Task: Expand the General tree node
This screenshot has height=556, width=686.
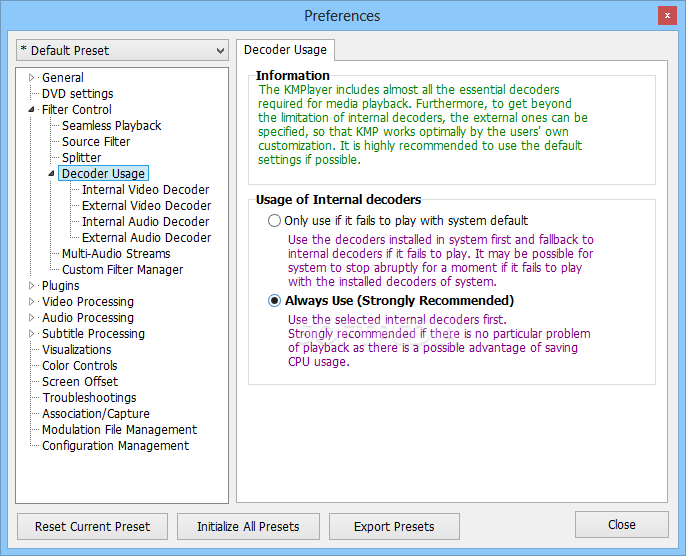Action: point(32,77)
